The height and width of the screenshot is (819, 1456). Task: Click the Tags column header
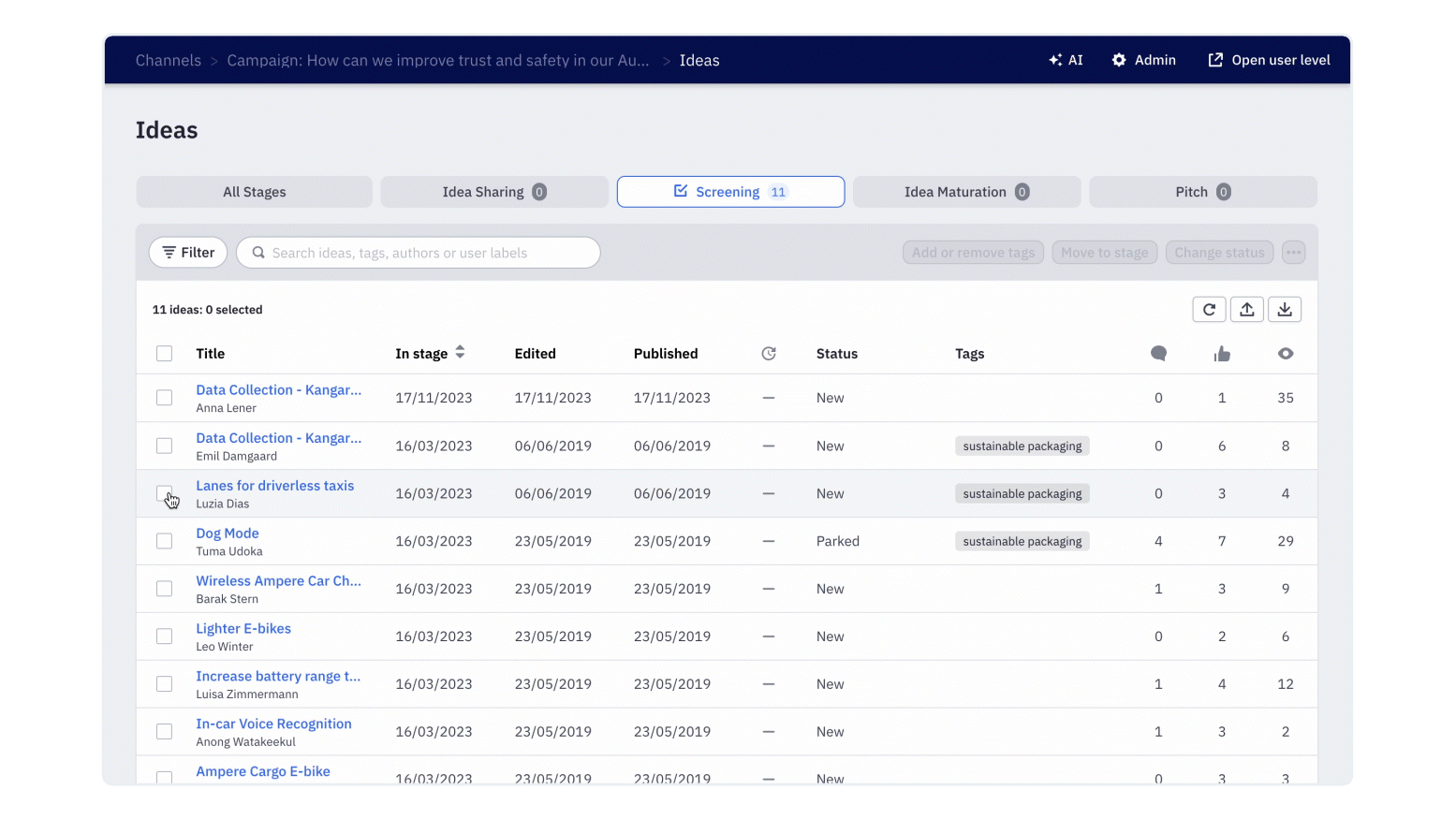click(970, 354)
